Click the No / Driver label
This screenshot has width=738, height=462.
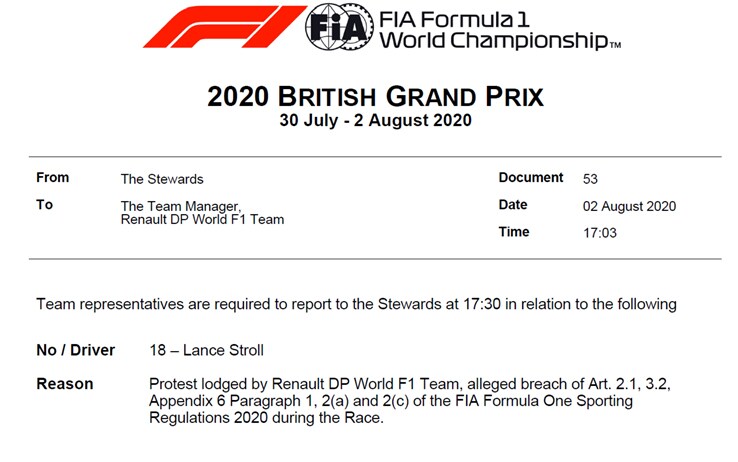75,350
